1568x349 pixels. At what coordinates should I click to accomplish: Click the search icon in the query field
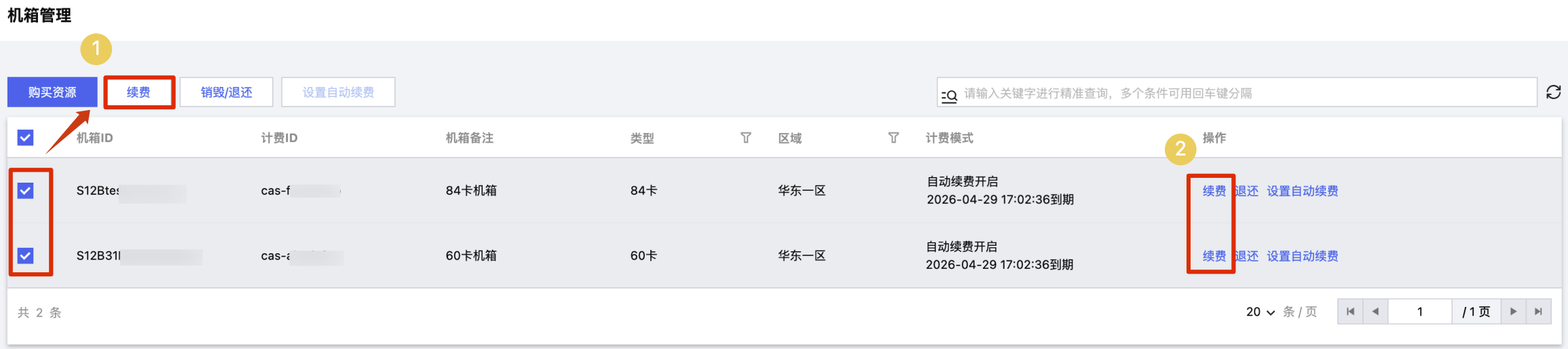click(x=949, y=96)
